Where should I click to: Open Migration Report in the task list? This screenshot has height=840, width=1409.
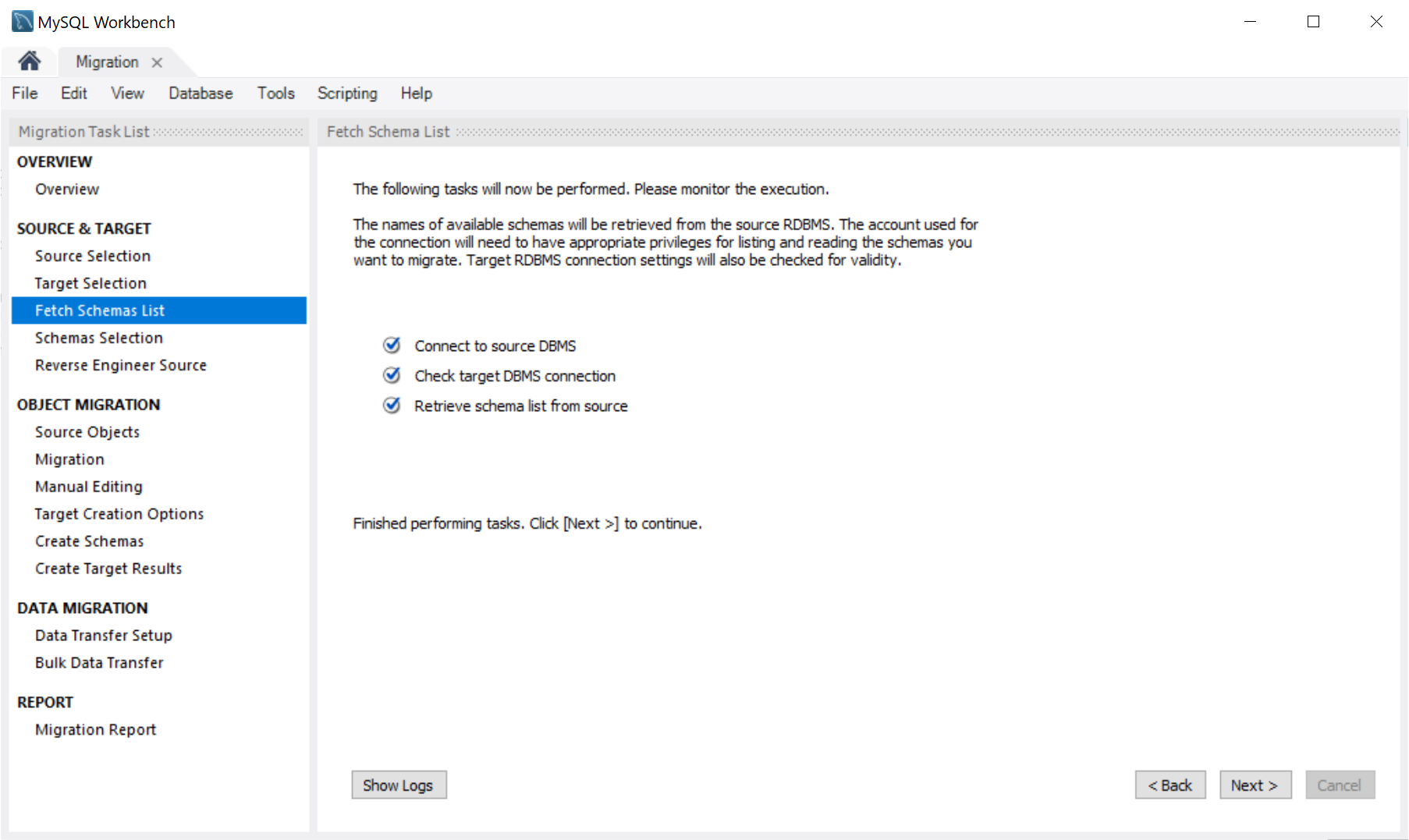click(x=96, y=730)
